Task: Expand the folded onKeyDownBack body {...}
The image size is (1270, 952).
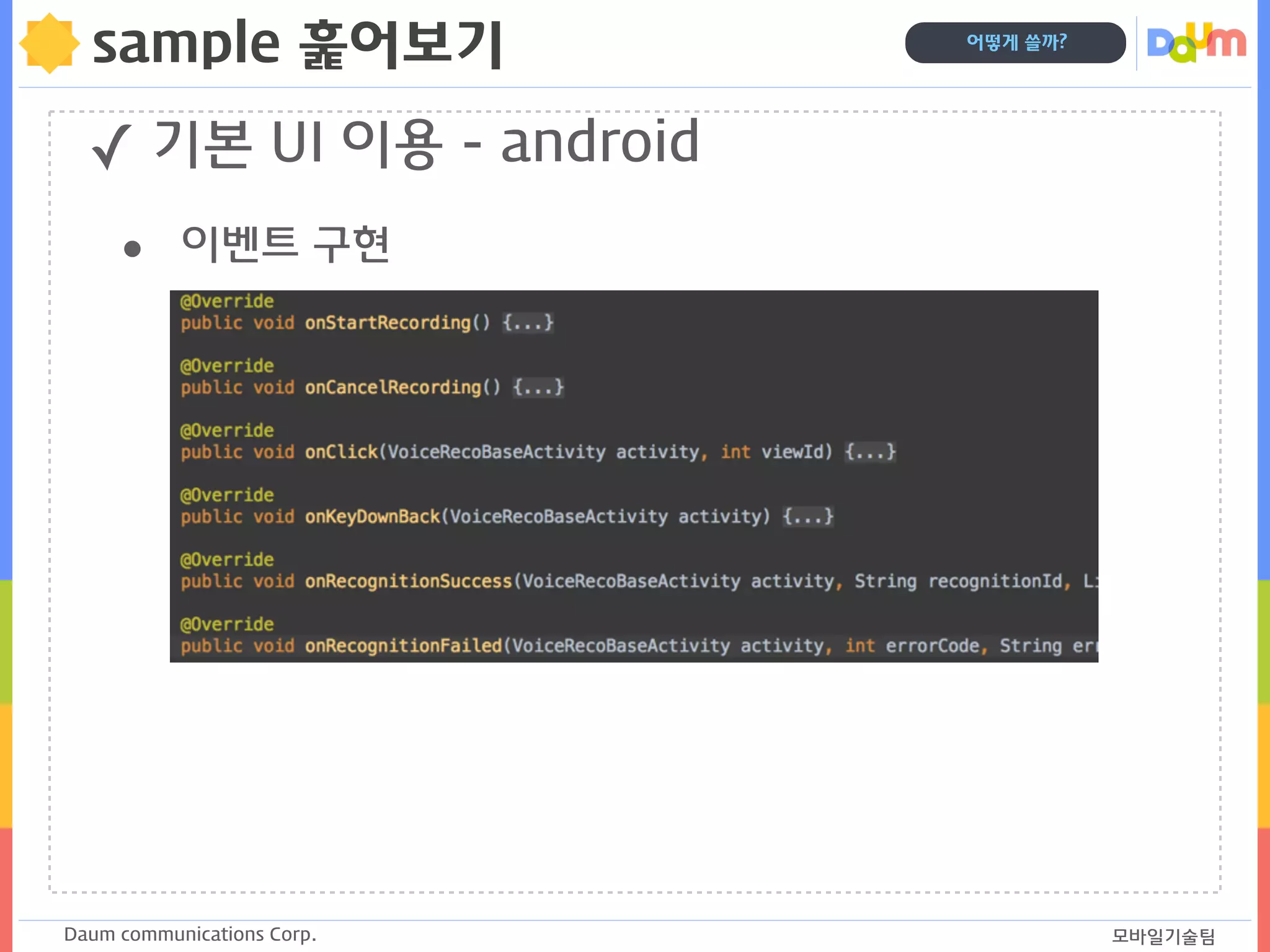Action: coord(808,516)
